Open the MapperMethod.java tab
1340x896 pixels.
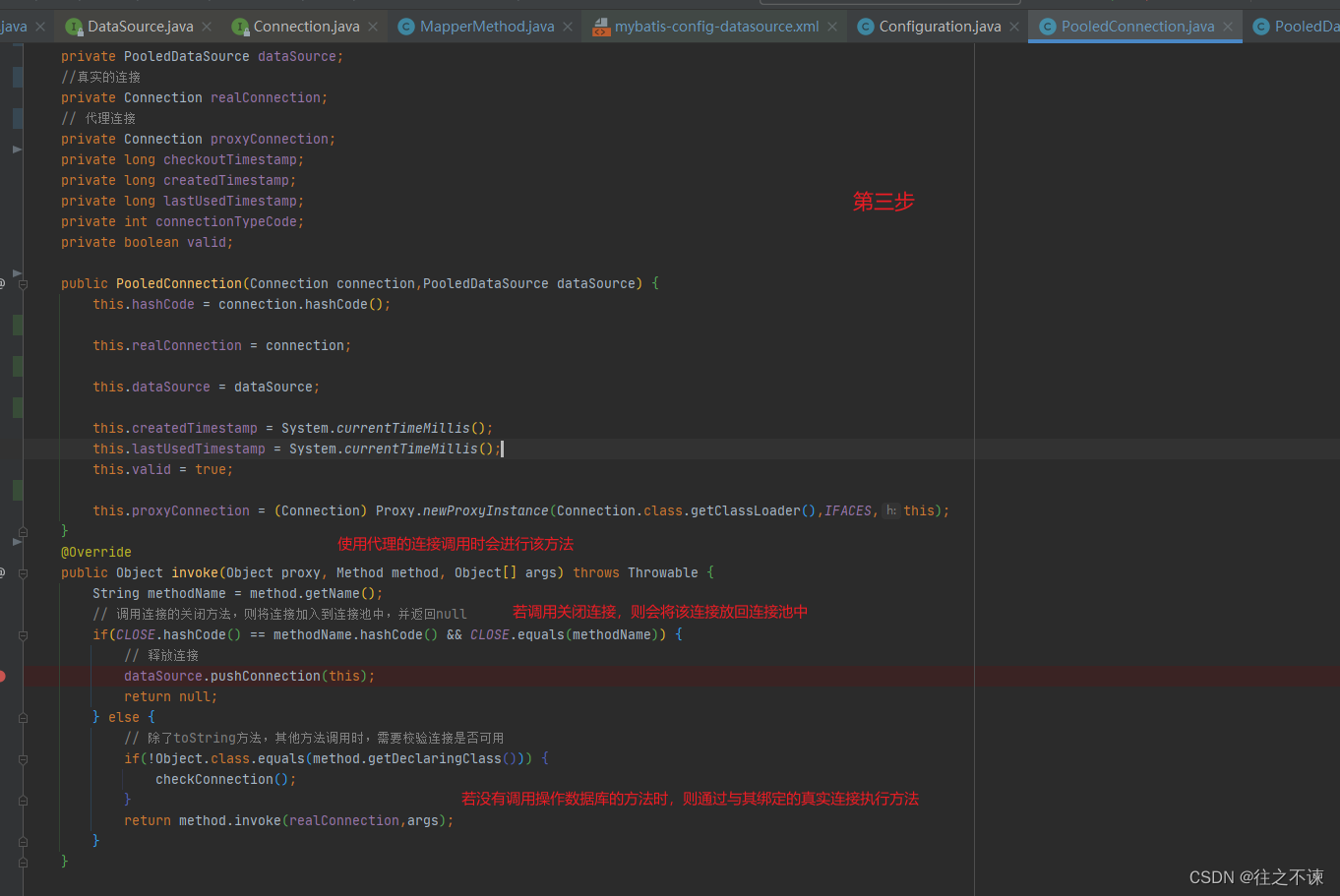487,27
